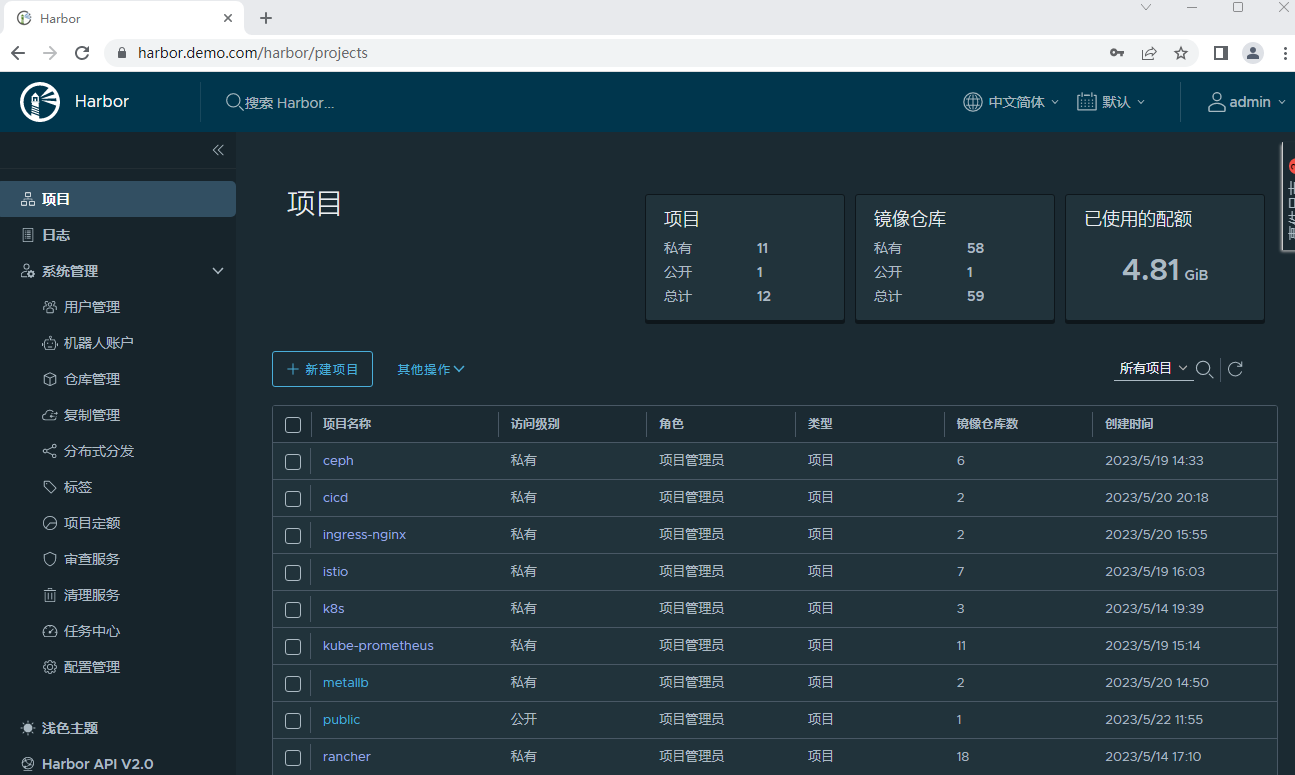The image size is (1295, 775).
Task: Open 配置管理 in the sidebar
Action: click(91, 667)
